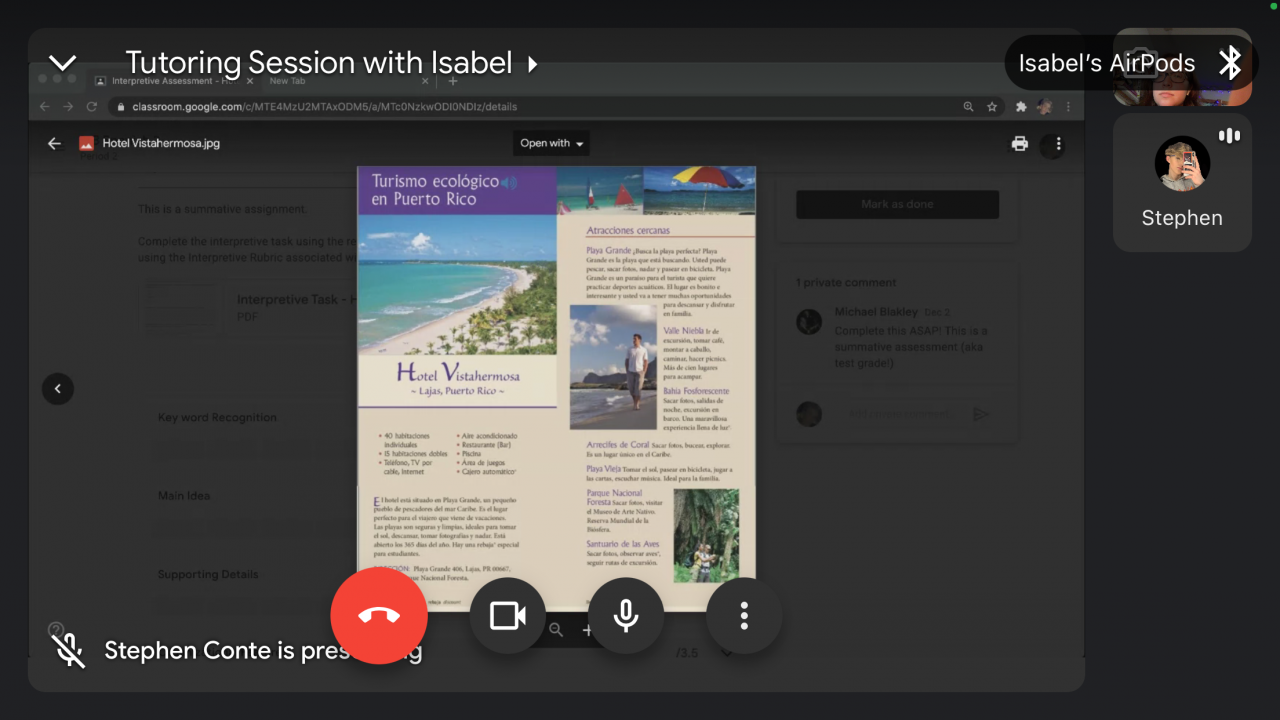Viewport: 1280px width, 720px height.
Task: Open Isabel's AirPods audio output selector
Action: click(1131, 63)
